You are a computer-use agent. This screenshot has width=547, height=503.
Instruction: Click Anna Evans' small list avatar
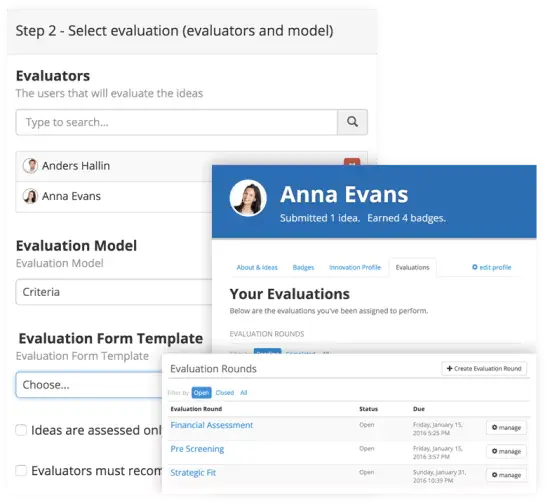tap(30, 196)
